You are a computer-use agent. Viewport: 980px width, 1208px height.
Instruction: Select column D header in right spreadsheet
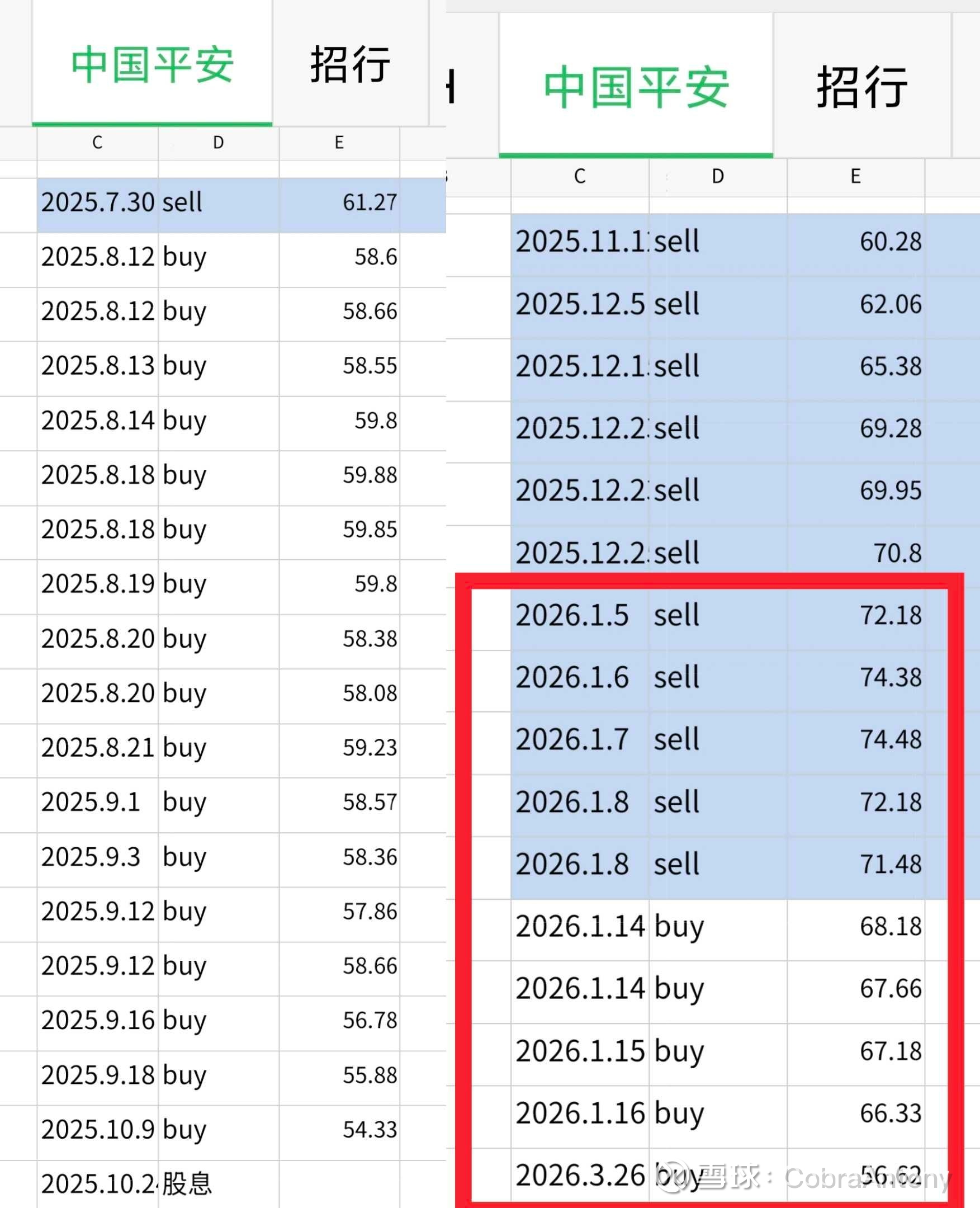pyautogui.click(x=718, y=177)
